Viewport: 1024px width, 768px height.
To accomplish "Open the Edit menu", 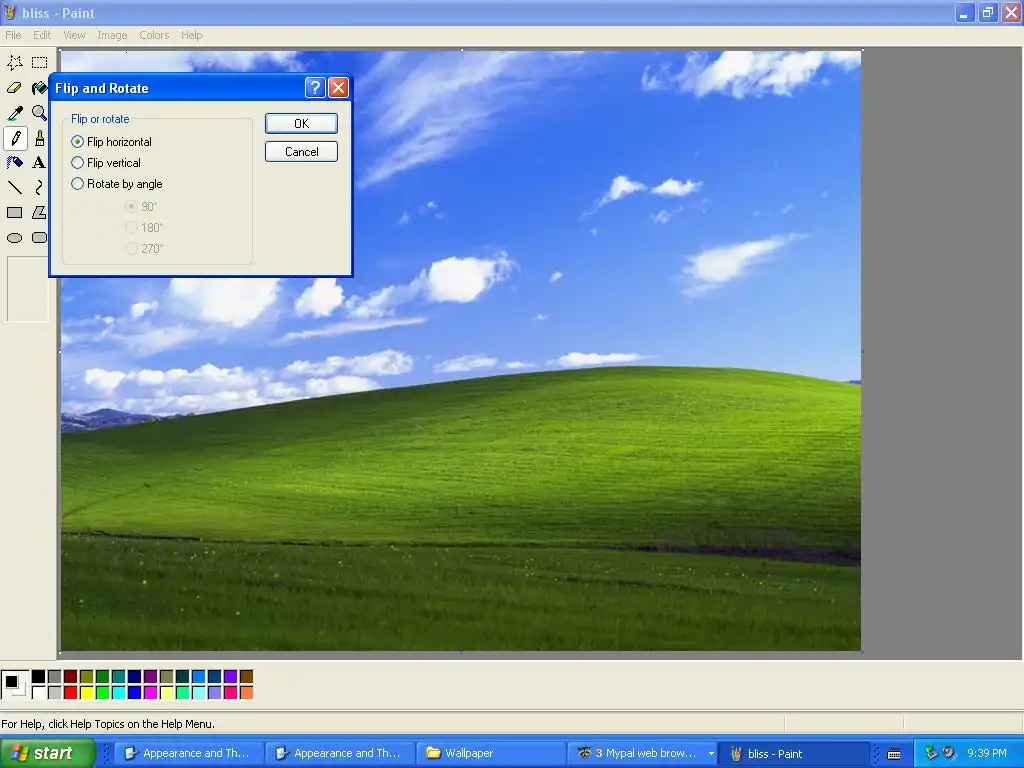I will (42, 35).
